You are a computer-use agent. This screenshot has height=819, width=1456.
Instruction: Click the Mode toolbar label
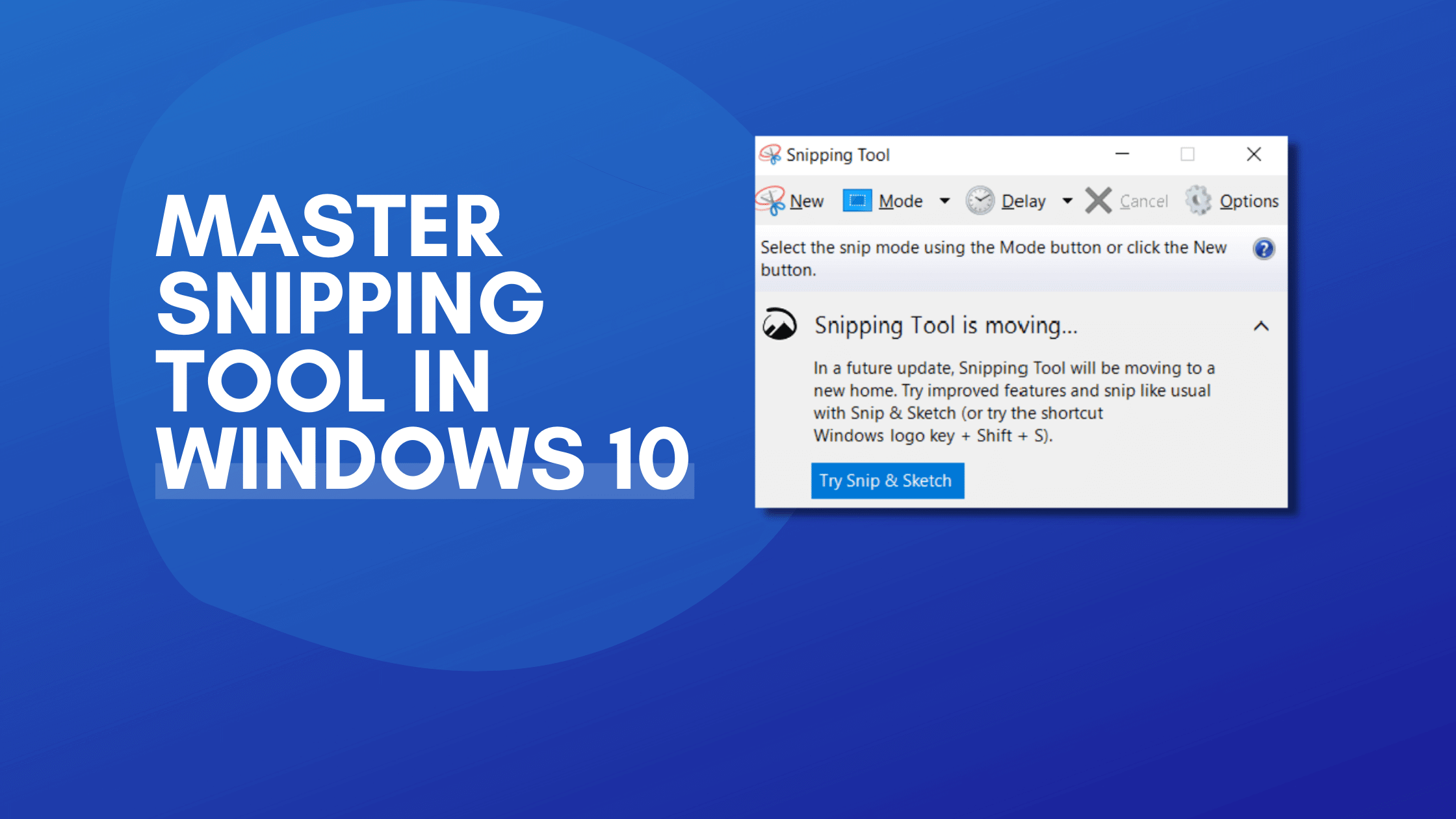tap(900, 201)
